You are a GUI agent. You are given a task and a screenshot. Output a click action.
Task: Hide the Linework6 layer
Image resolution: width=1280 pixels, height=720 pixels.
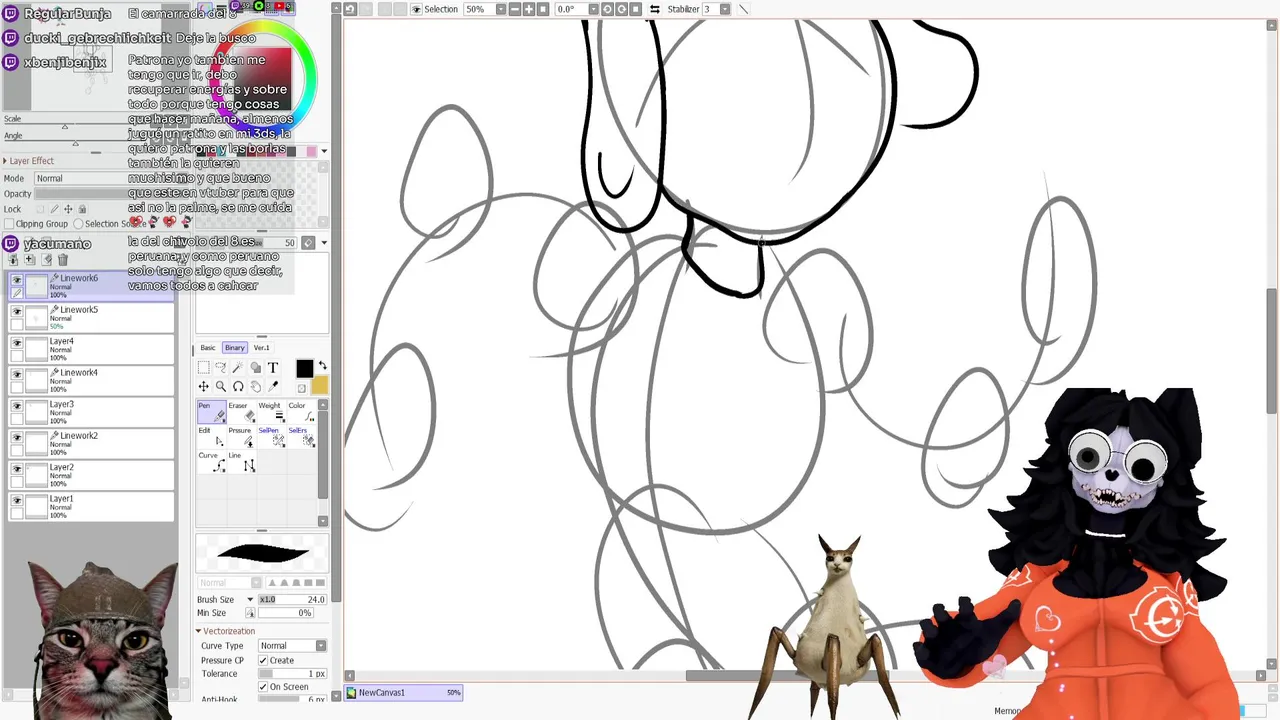point(17,280)
